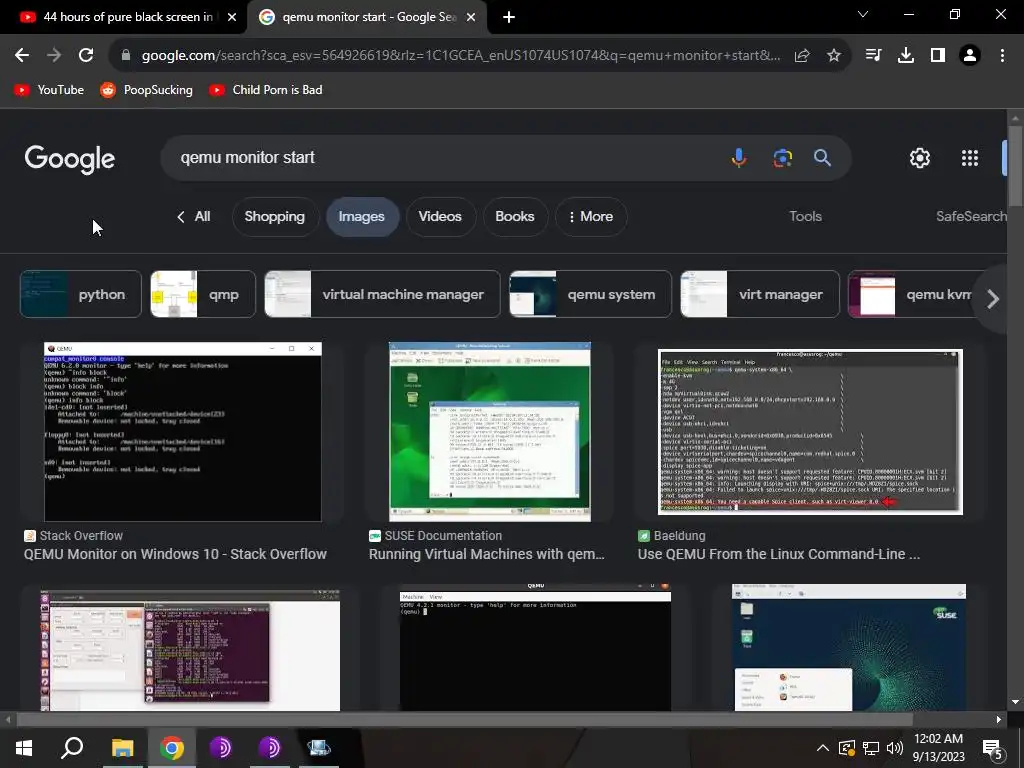Close the 44 hours of black screen tab
The image size is (1024, 768).
[232, 17]
